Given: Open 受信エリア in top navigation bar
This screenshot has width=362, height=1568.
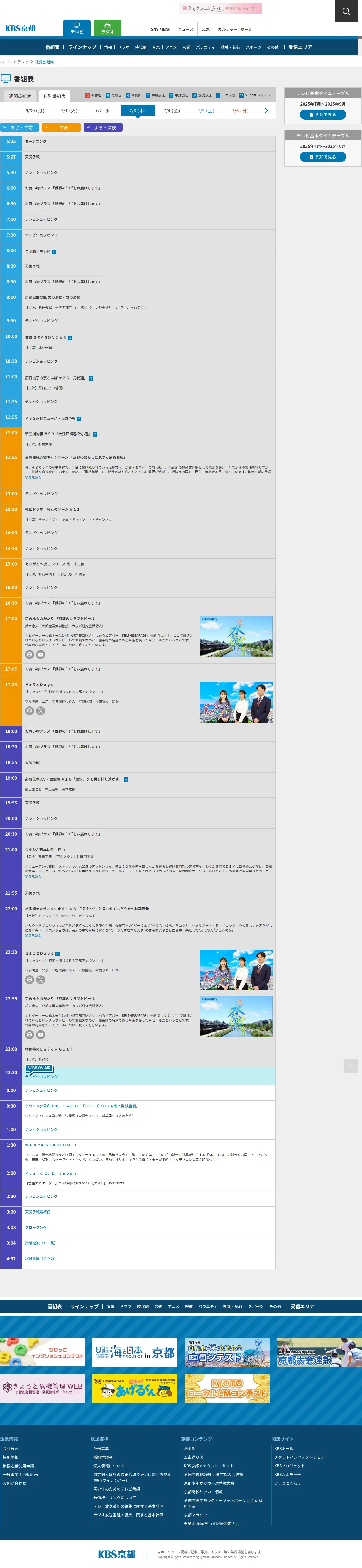Looking at the screenshot, I should 300,47.
